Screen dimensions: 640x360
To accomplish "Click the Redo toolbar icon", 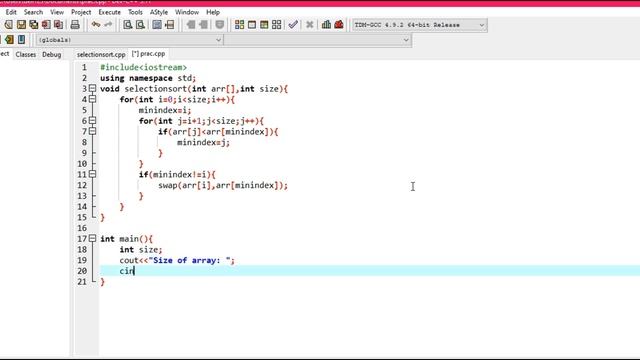I will pyautogui.click(x=108, y=25).
